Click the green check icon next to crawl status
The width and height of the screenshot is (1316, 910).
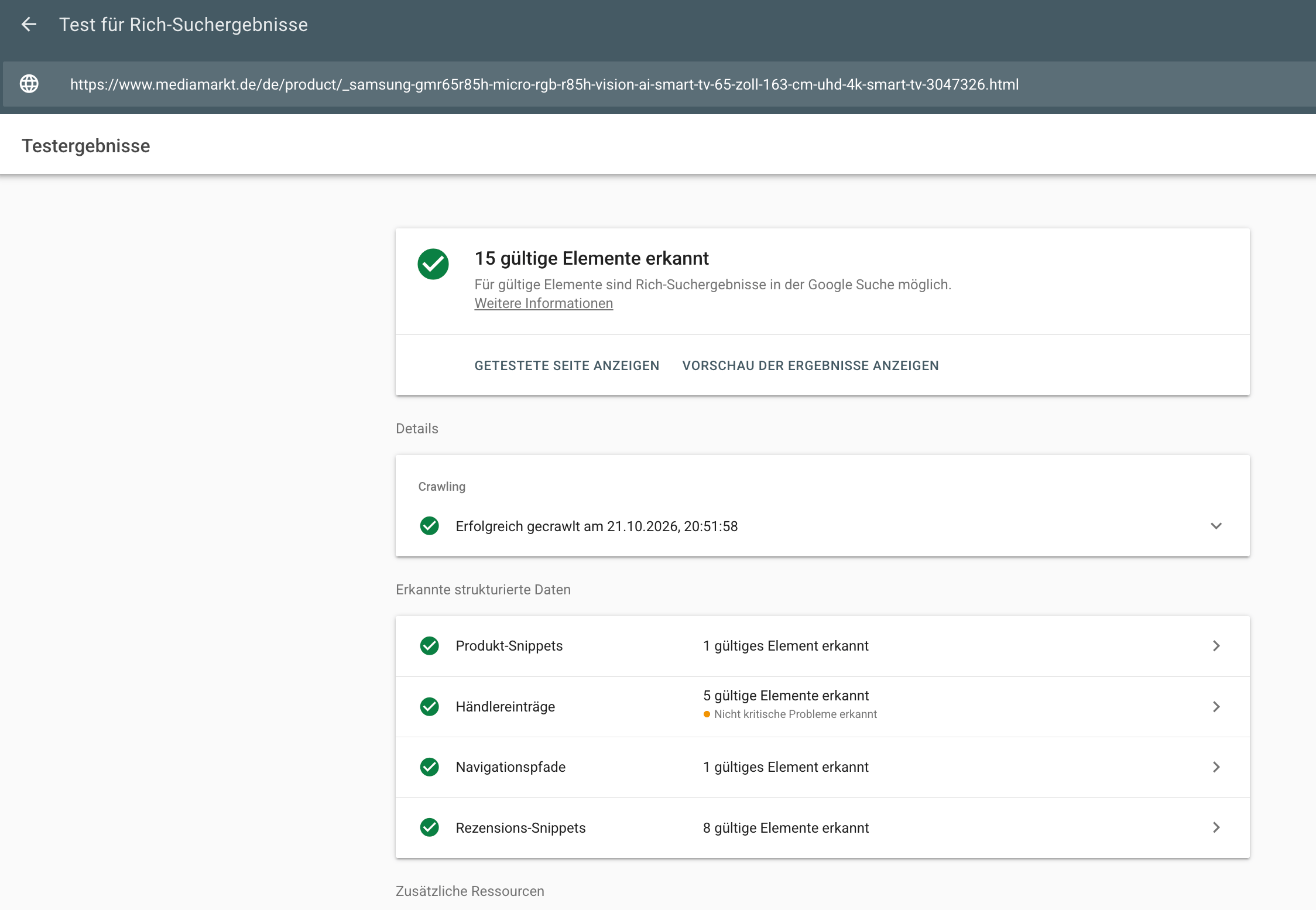click(430, 526)
